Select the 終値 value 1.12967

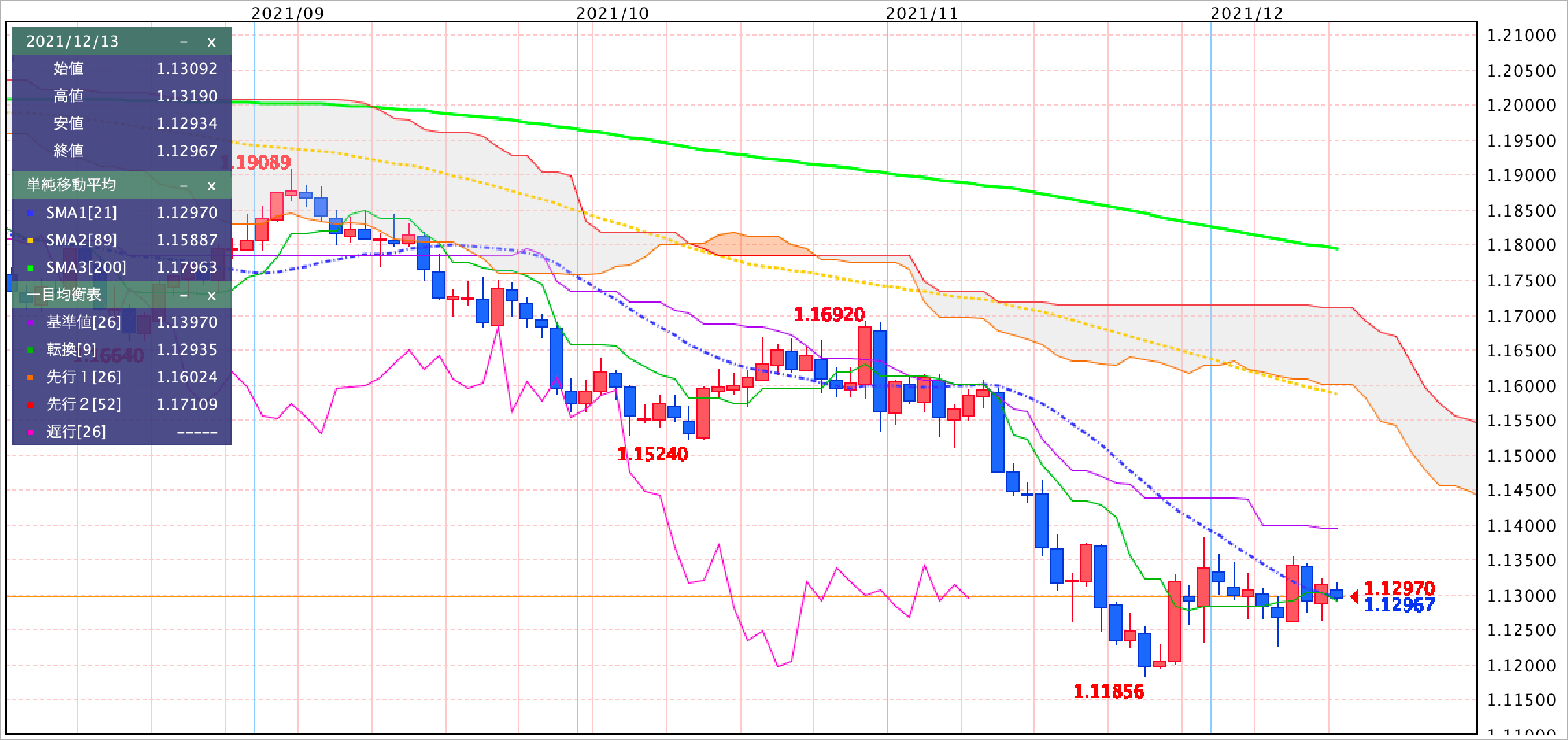(187, 151)
